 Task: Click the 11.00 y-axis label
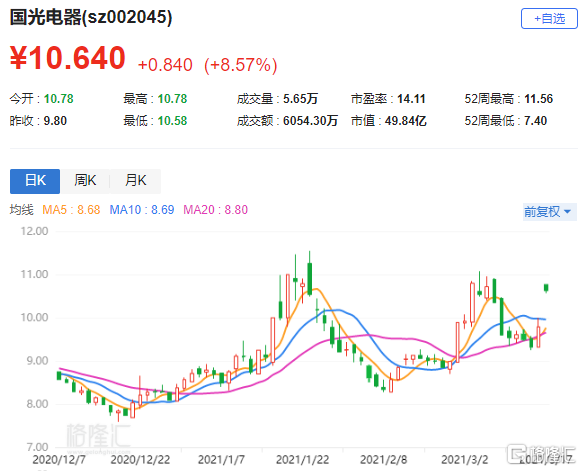34,275
